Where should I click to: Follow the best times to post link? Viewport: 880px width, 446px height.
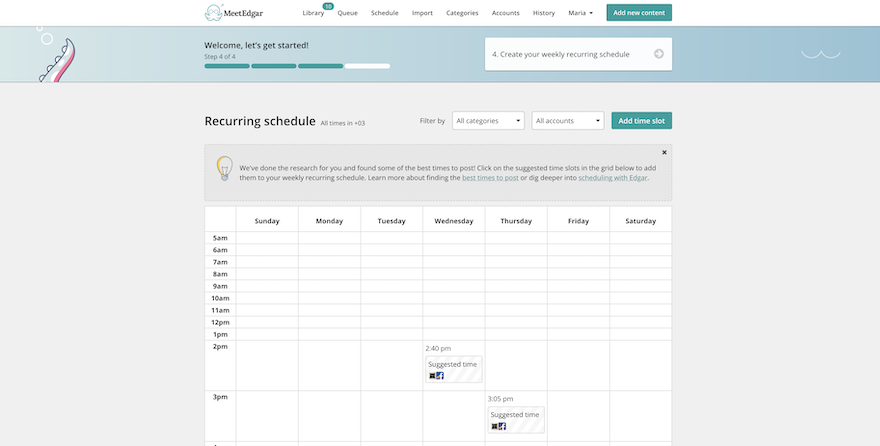(491, 178)
